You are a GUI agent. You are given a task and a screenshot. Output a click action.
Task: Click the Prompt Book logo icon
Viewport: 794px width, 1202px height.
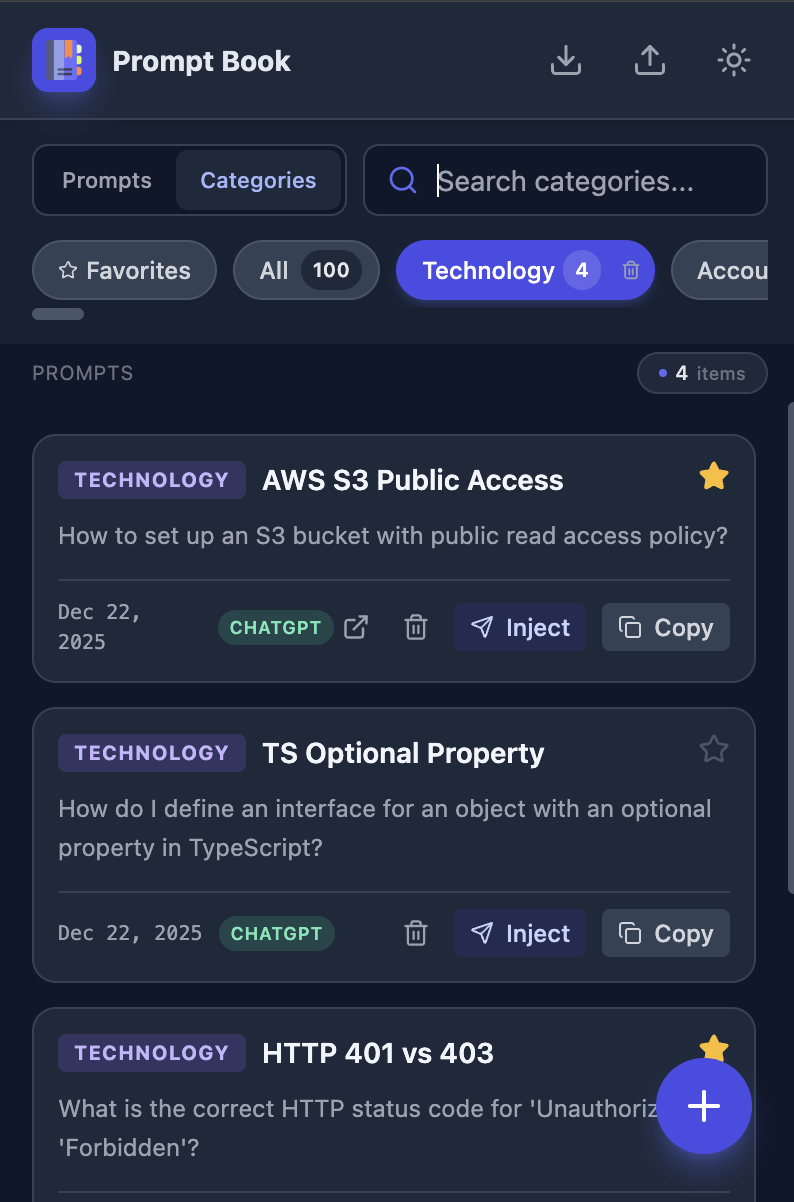(64, 60)
